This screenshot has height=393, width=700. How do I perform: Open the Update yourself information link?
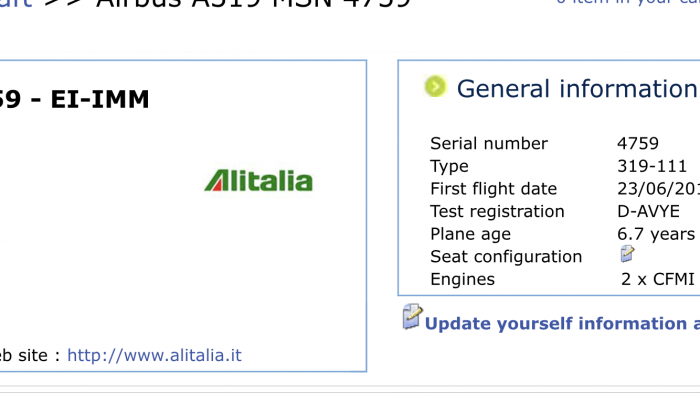tap(562, 323)
